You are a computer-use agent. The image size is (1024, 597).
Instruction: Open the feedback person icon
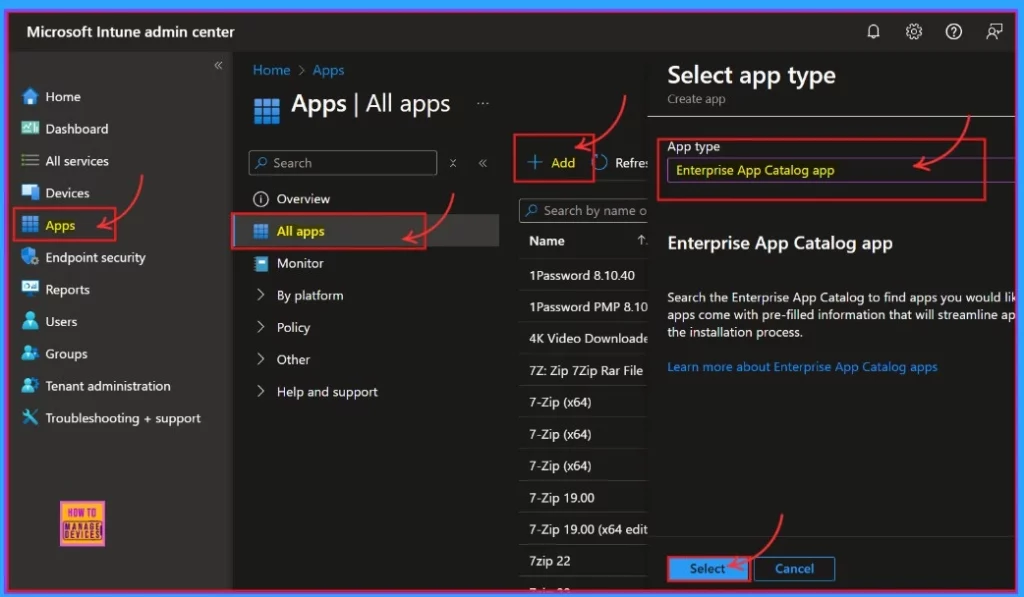coord(994,31)
